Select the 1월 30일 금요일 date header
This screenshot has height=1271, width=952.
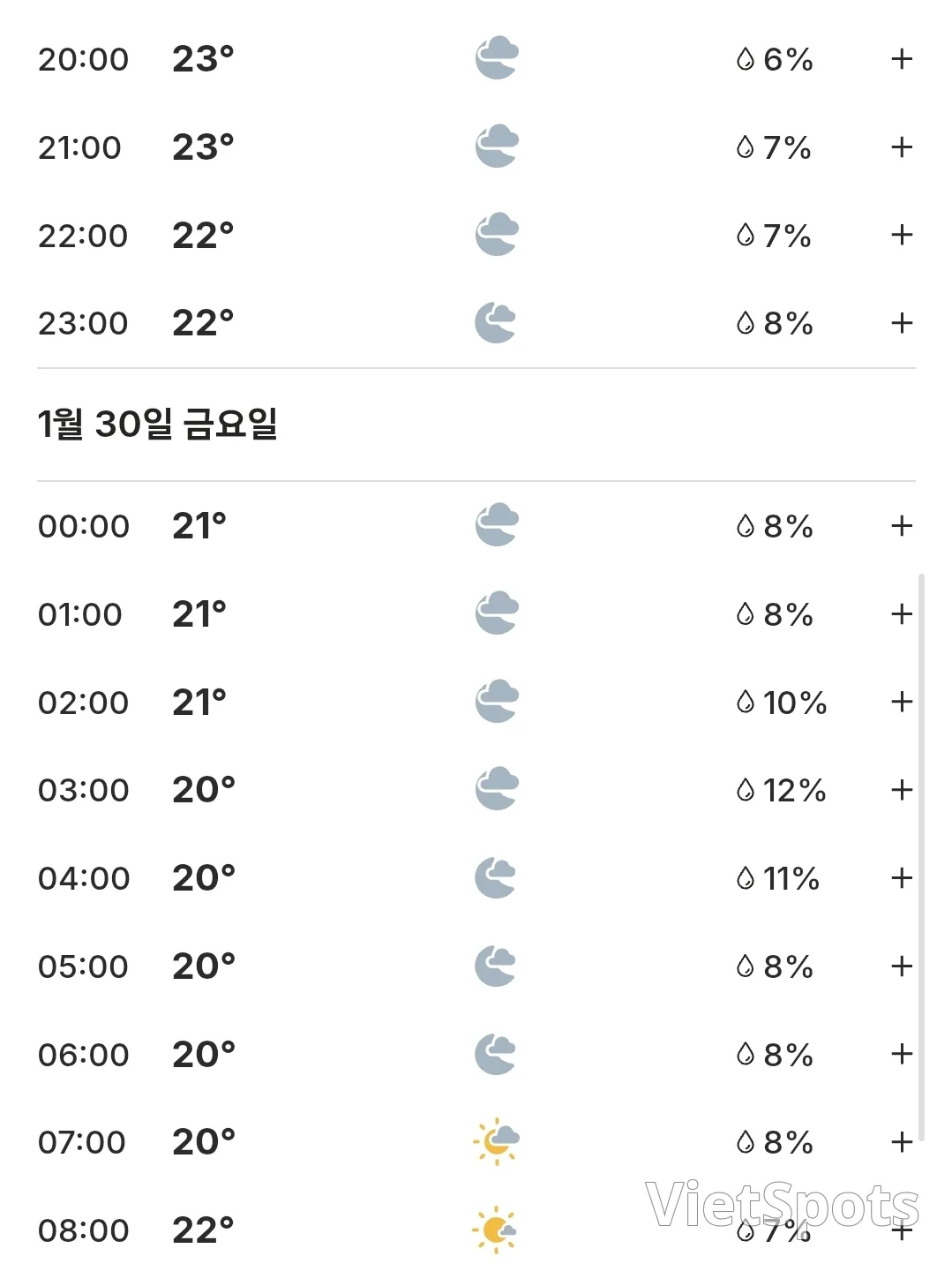pyautogui.click(x=158, y=425)
